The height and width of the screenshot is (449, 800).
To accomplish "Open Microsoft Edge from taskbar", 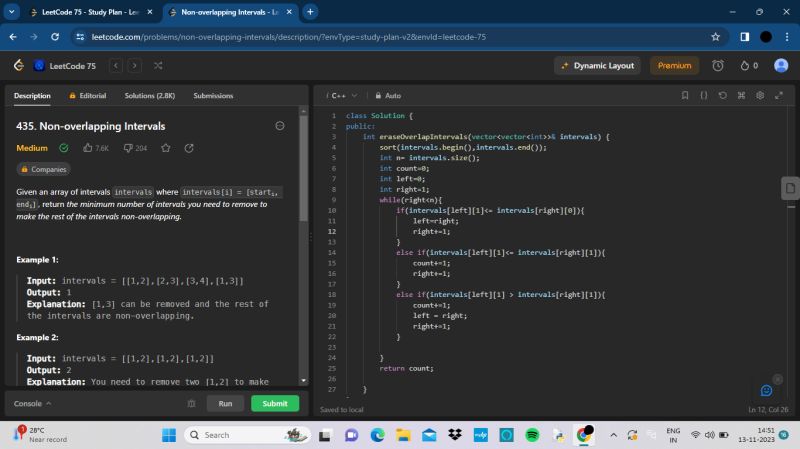I will coord(378,435).
